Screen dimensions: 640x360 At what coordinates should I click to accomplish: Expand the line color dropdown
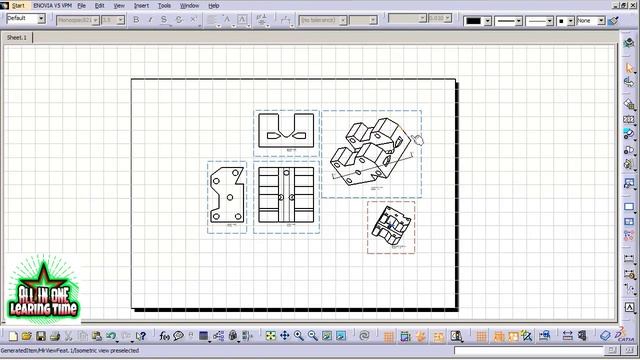(487, 21)
